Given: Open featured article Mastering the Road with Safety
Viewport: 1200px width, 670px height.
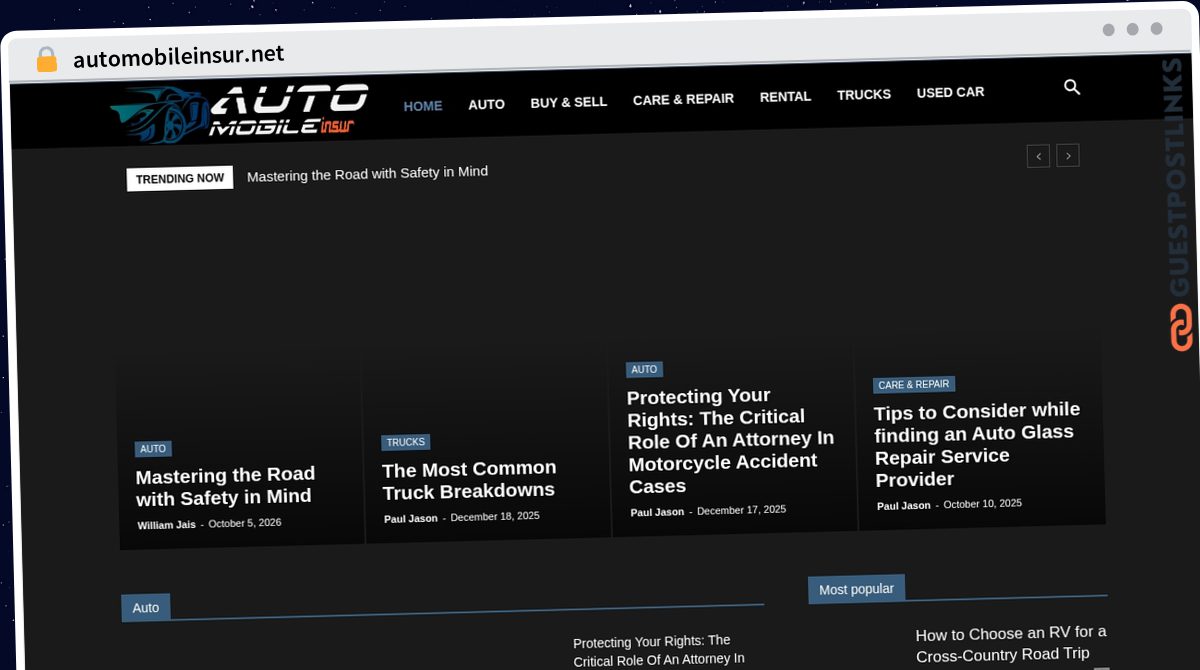Looking at the screenshot, I should pos(225,486).
